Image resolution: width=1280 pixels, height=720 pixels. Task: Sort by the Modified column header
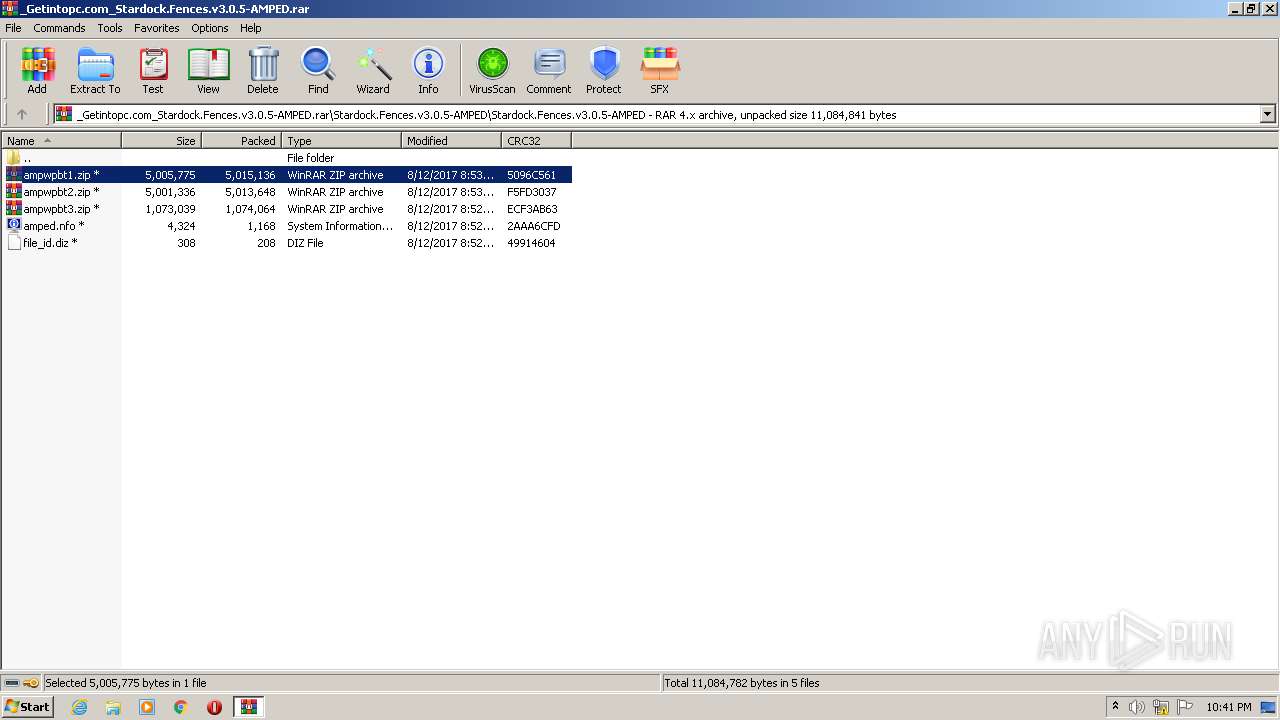[451, 141]
